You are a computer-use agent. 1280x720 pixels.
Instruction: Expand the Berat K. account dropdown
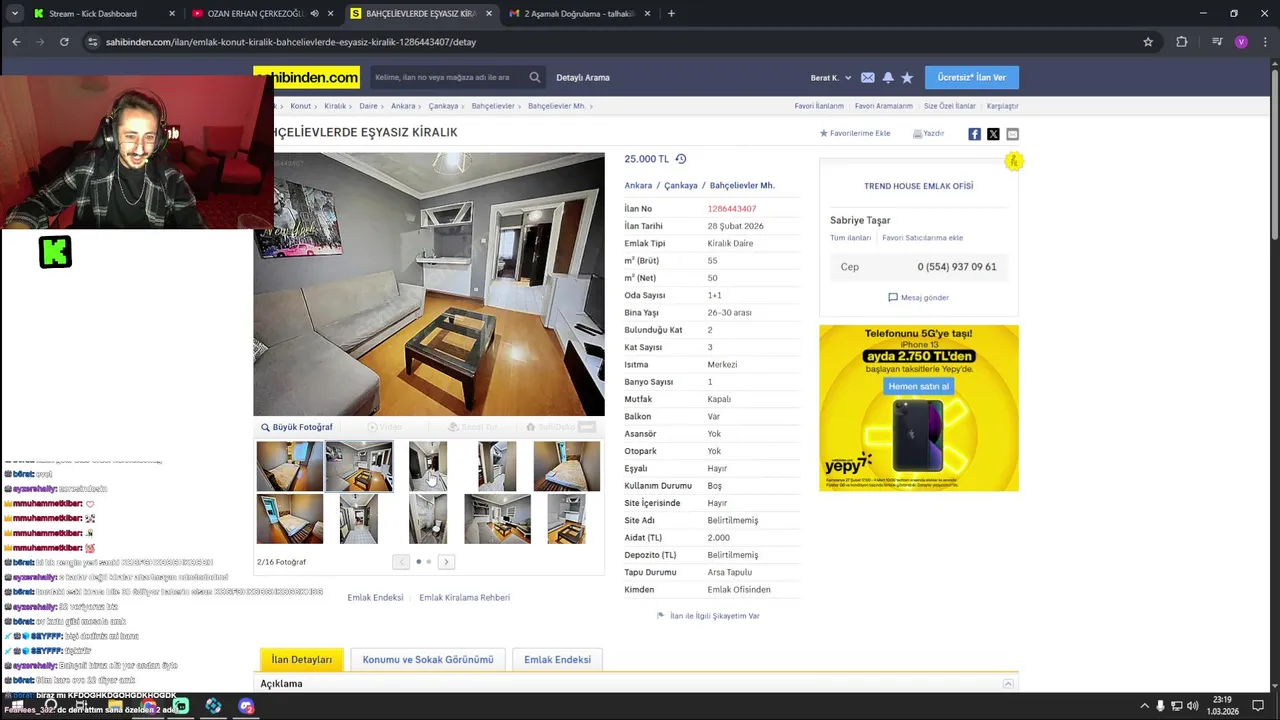tap(831, 78)
